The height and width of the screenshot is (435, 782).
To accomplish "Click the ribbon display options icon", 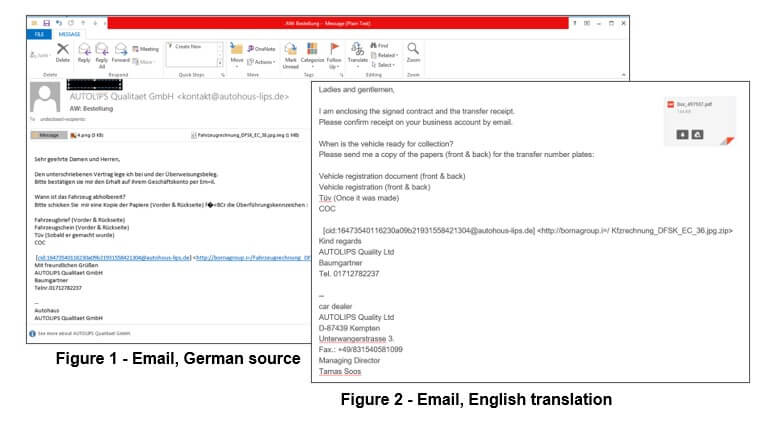I will (587, 23).
